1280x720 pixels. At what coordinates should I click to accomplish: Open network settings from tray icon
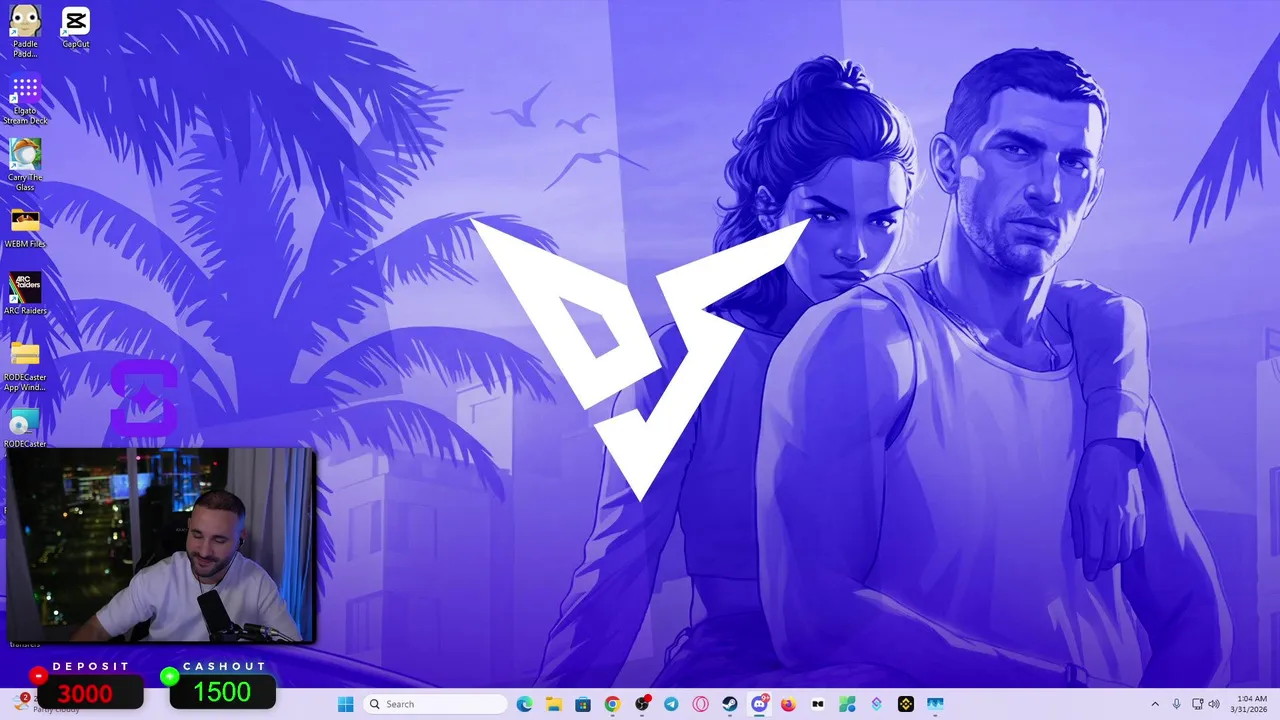click(x=1198, y=704)
